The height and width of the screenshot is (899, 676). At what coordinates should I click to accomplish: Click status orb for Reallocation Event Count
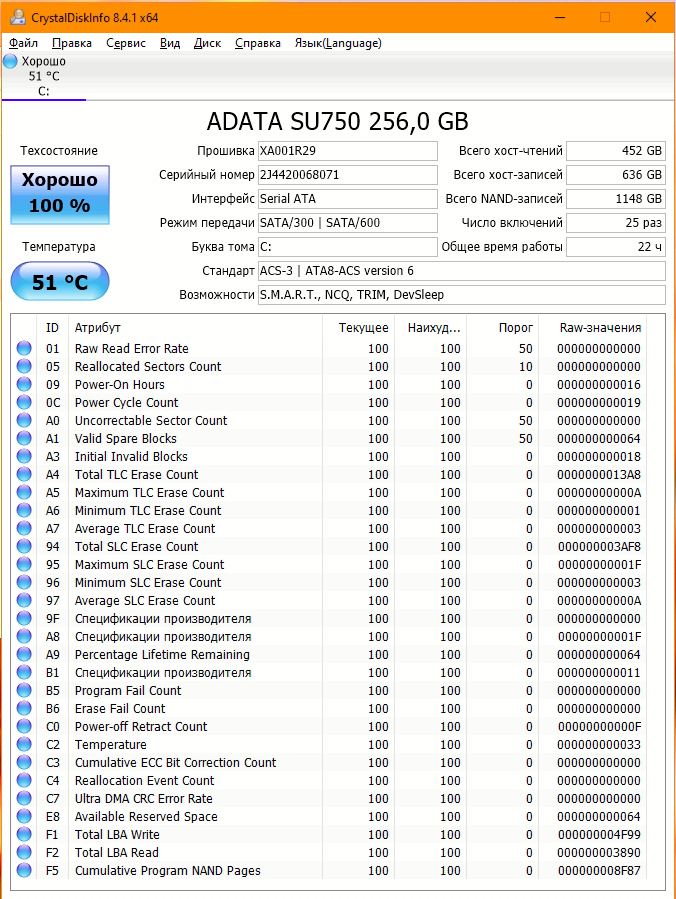tap(24, 780)
